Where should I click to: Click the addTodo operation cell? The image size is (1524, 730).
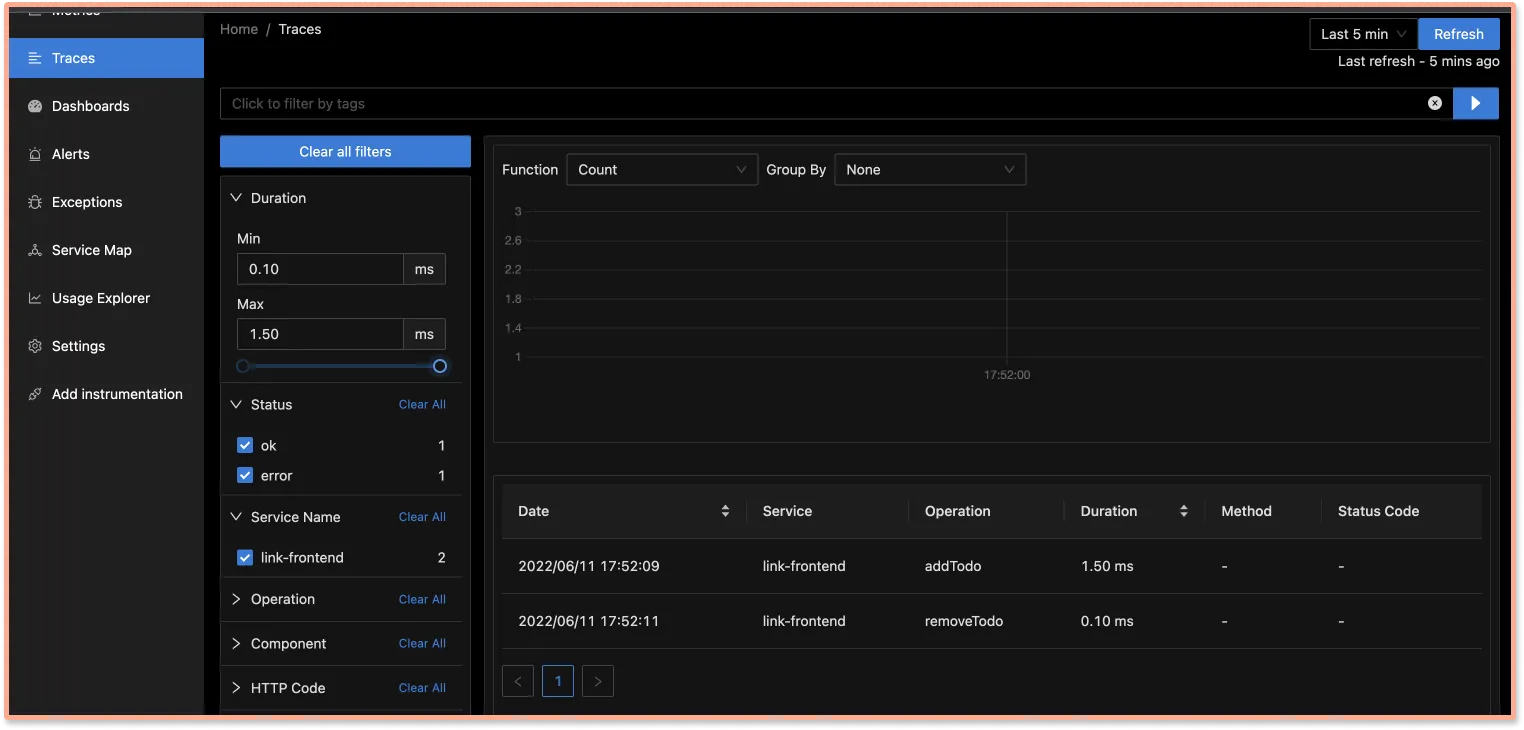click(x=953, y=566)
